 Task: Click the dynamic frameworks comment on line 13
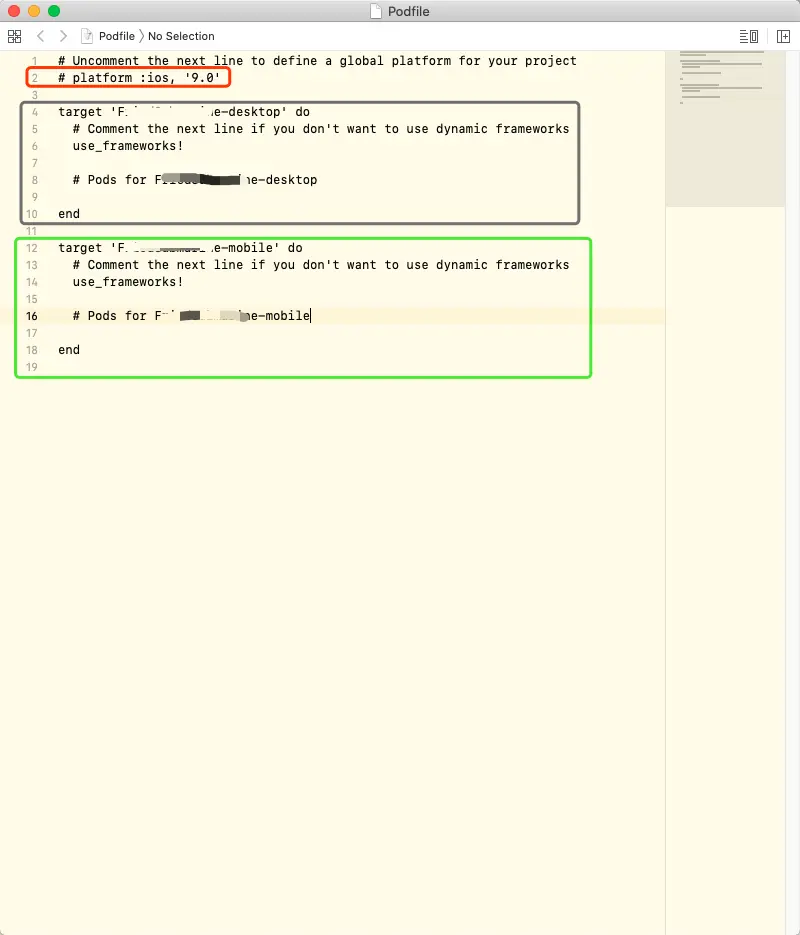[321, 265]
